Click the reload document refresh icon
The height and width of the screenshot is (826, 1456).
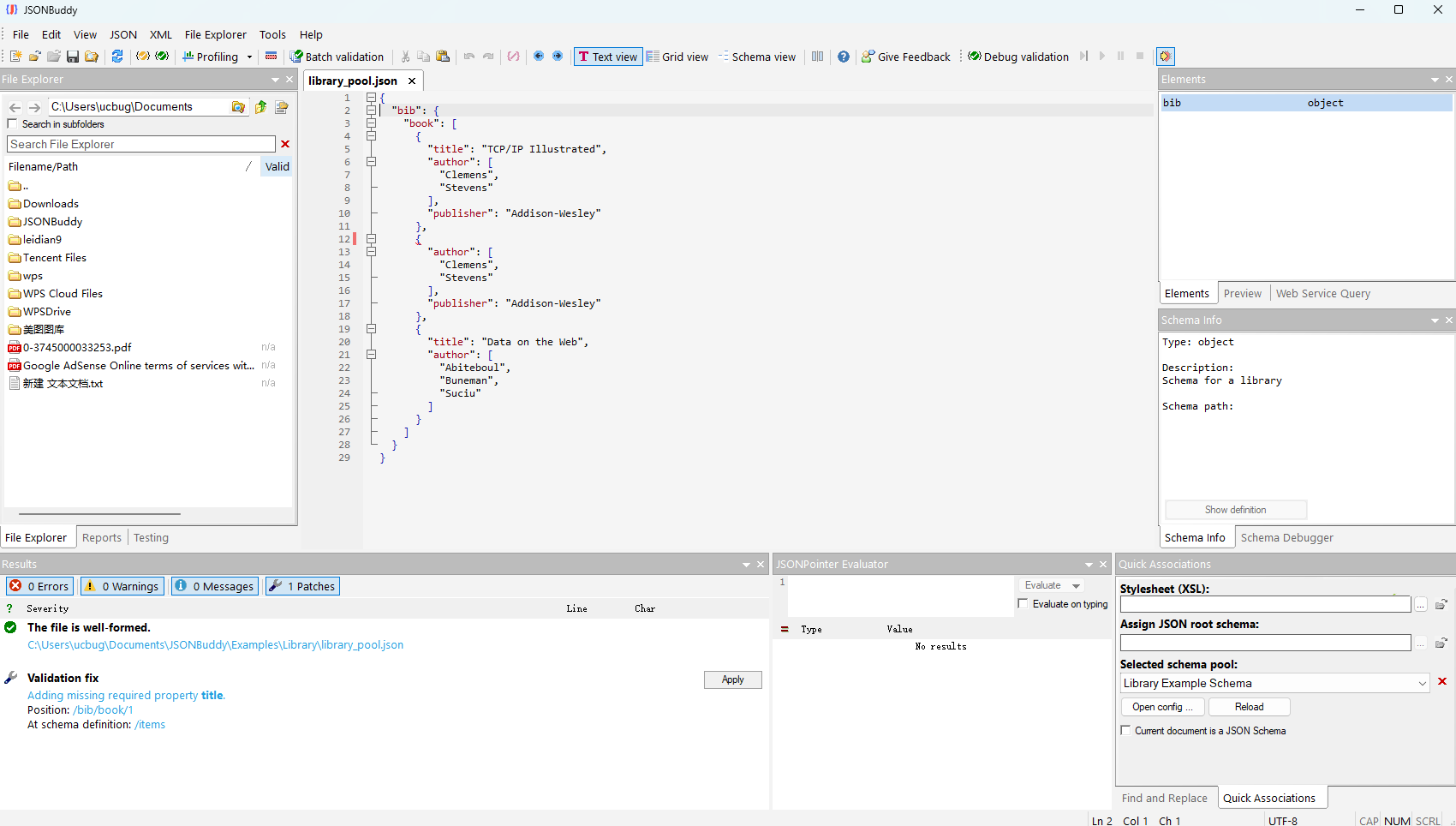point(117,57)
